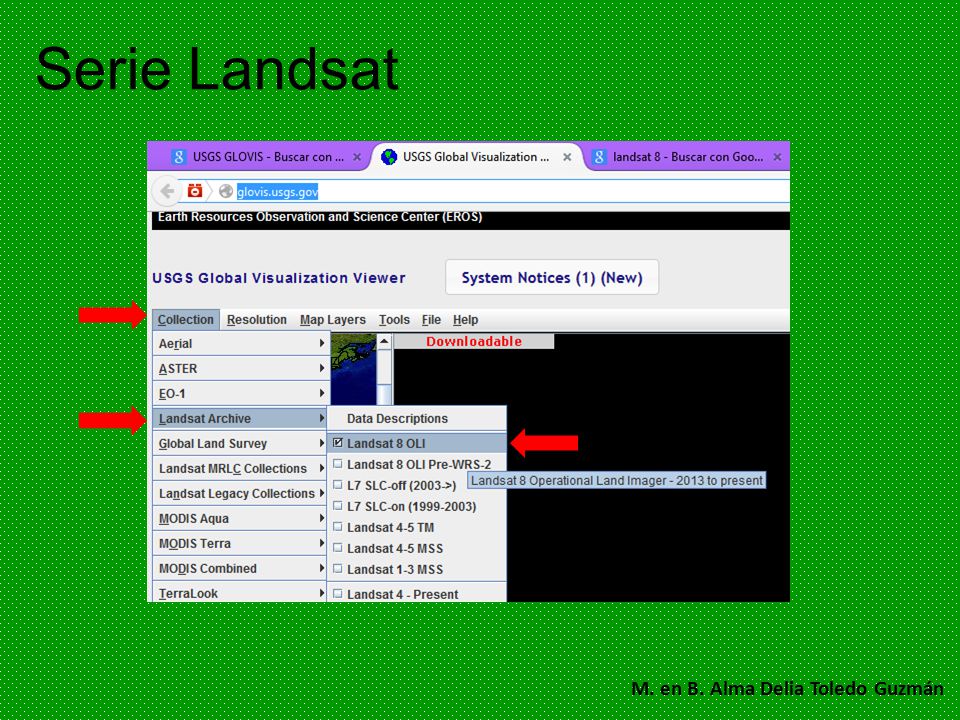Click the red Downloadable label
Image resolution: width=960 pixels, height=720 pixels.
tap(474, 342)
